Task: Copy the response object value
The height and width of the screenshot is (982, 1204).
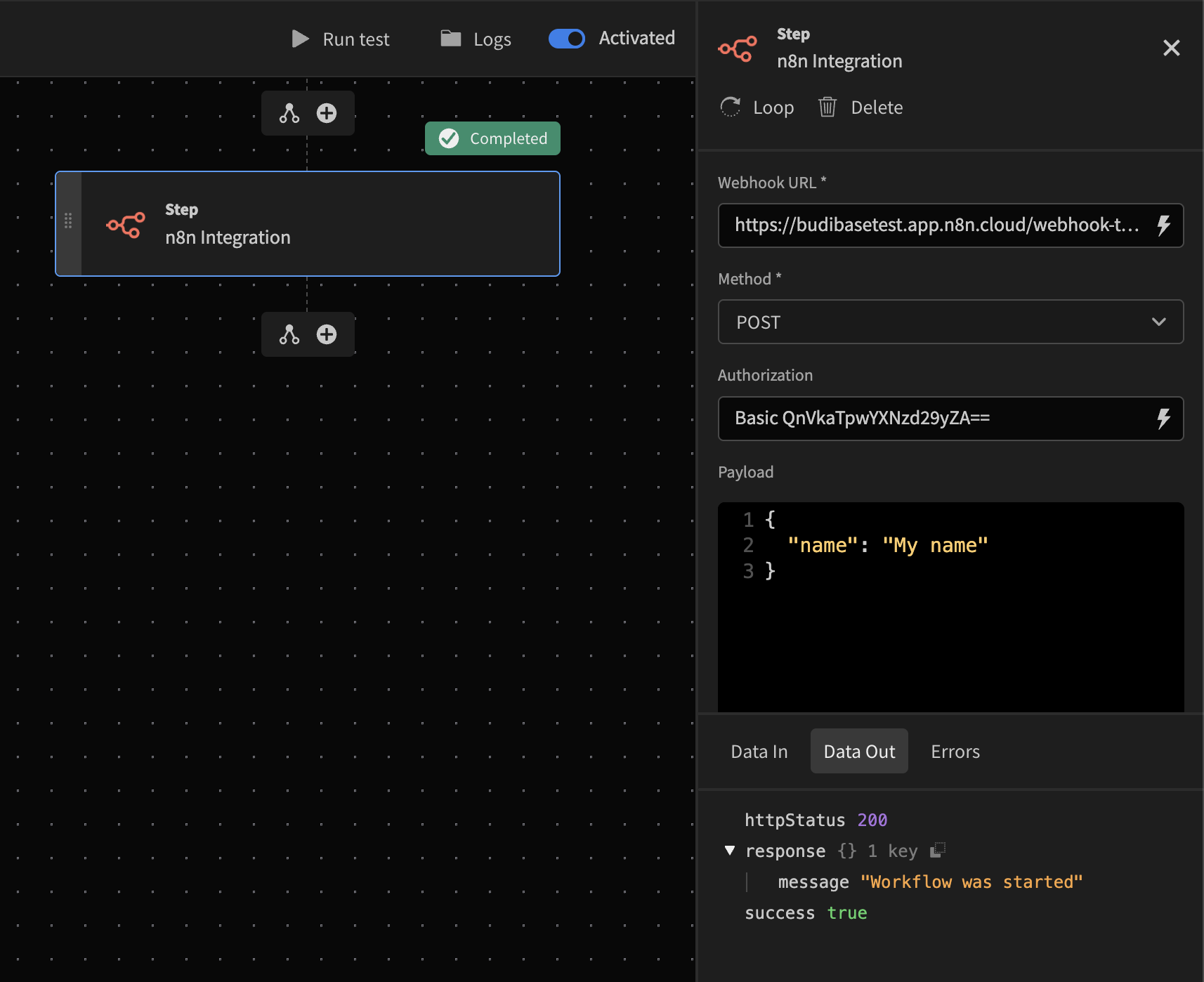Action: pyautogui.click(x=938, y=851)
